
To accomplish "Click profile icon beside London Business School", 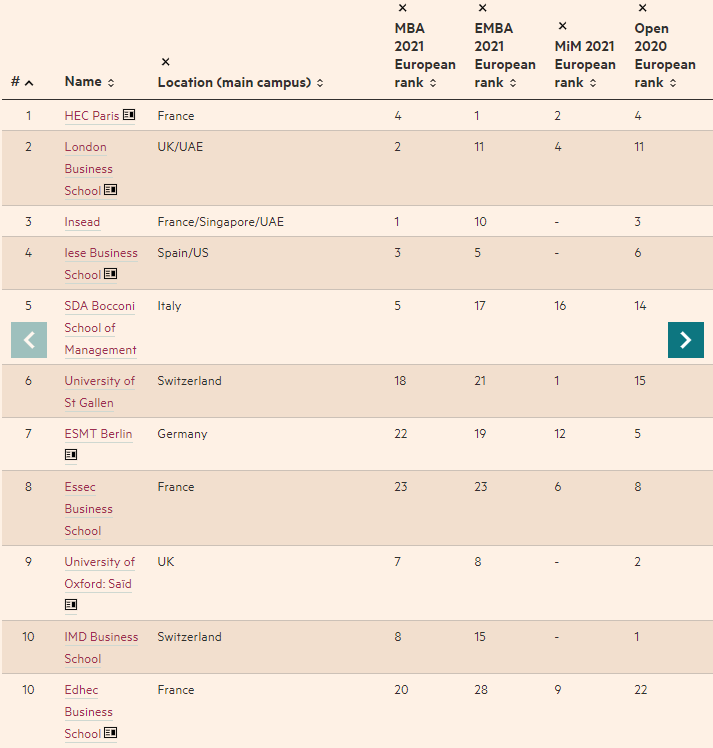I will coord(111,190).
